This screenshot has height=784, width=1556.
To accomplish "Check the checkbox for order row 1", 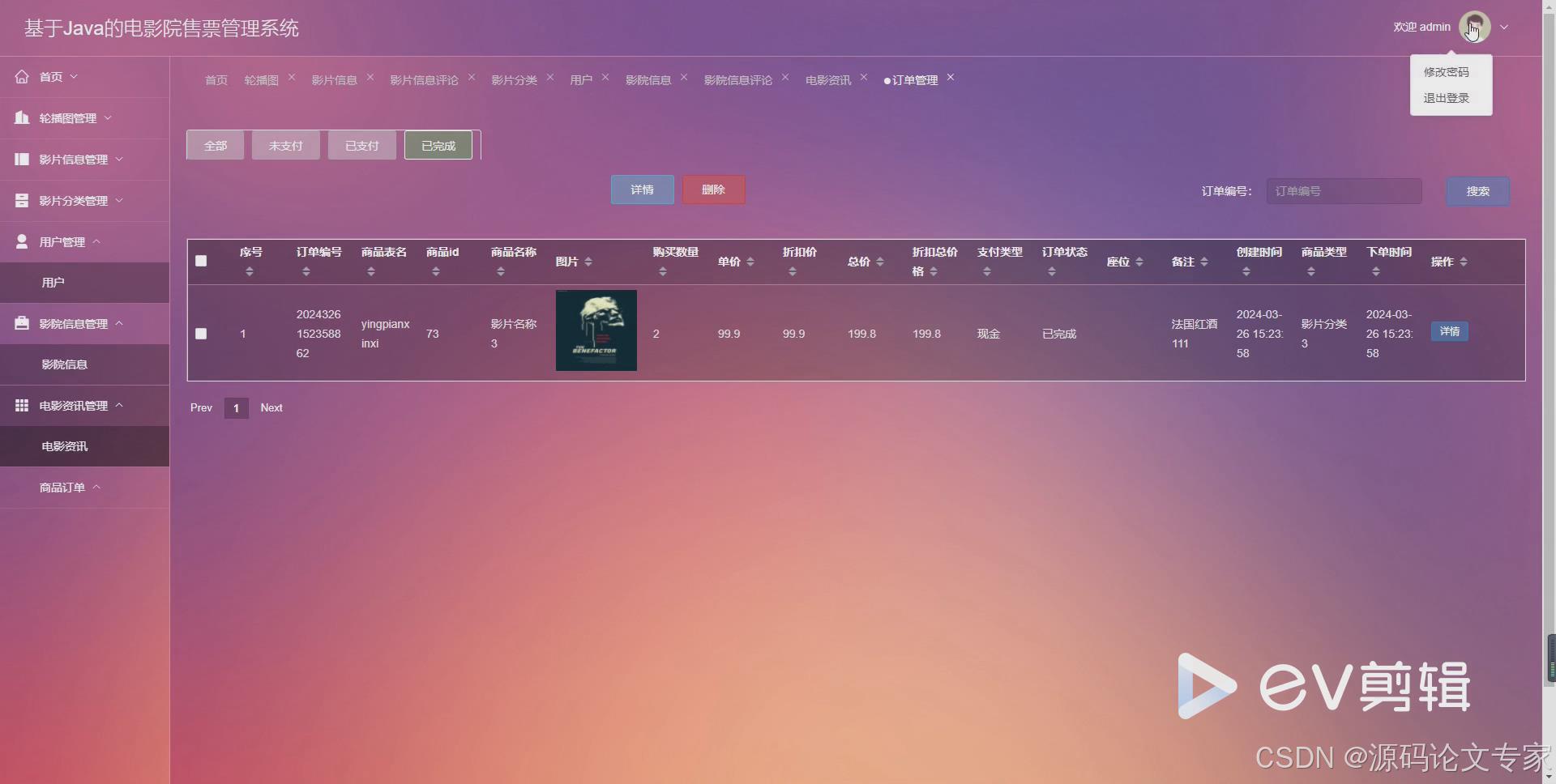I will [x=201, y=334].
